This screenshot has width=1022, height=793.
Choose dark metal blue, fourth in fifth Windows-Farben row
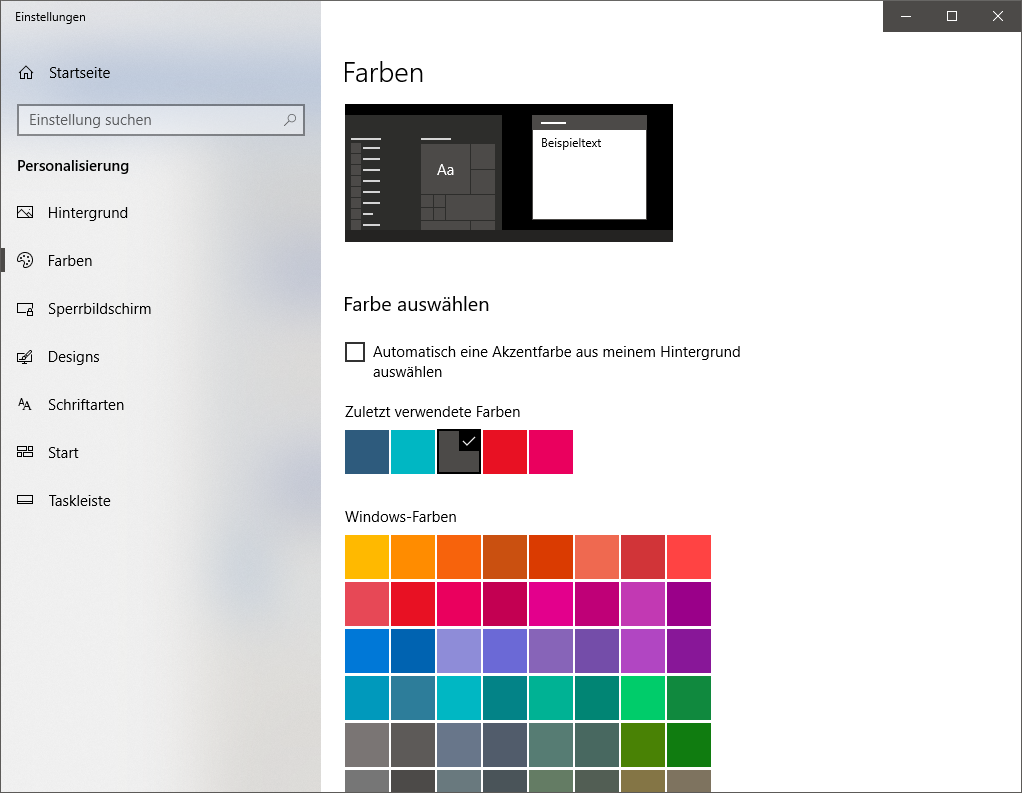tap(505, 745)
